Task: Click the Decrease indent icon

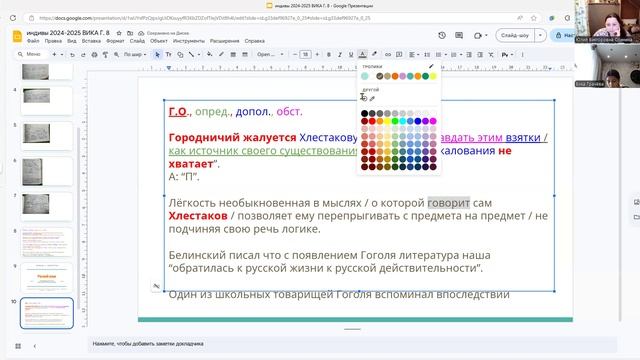Action: tap(469, 55)
